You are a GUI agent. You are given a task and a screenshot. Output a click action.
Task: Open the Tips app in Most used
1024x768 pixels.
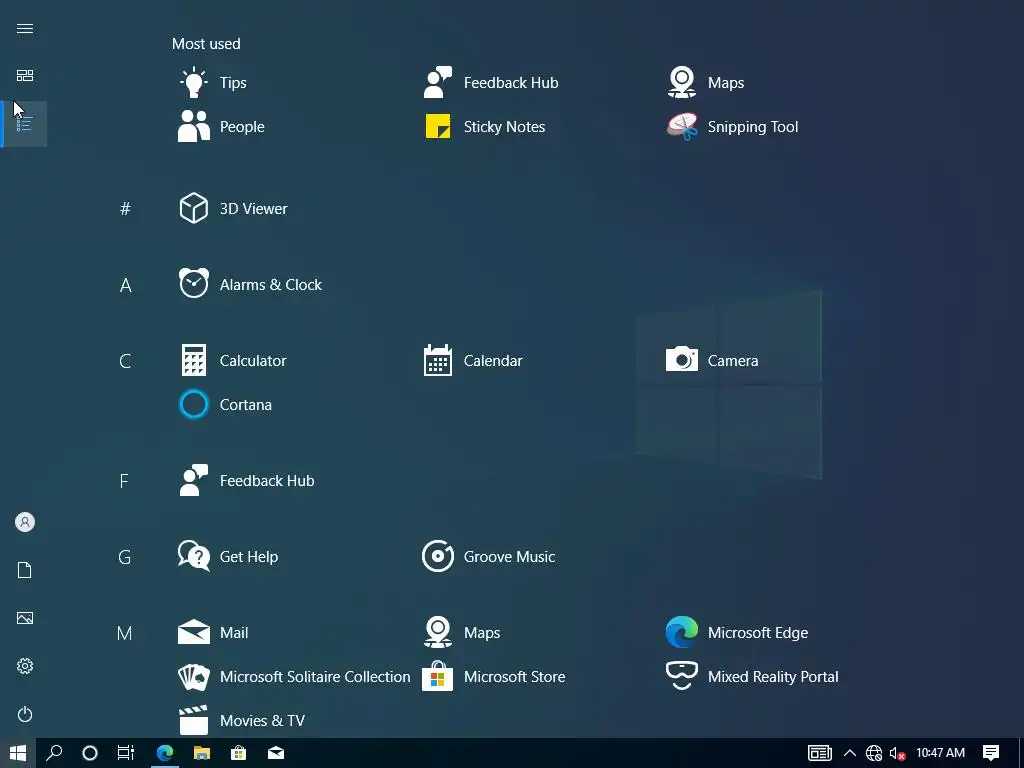214,82
